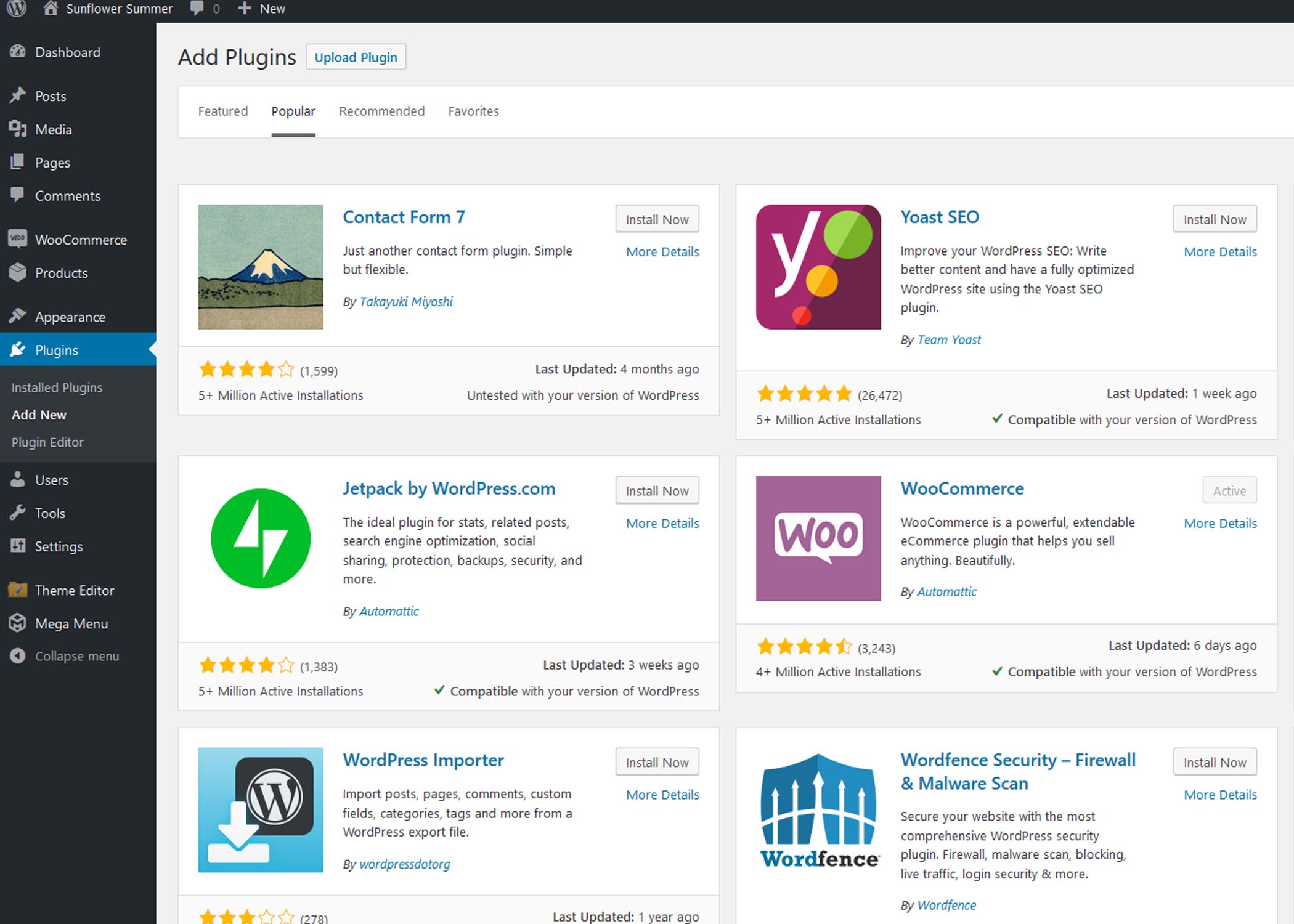
Task: Install Wordfence Security plugin
Action: (1215, 763)
